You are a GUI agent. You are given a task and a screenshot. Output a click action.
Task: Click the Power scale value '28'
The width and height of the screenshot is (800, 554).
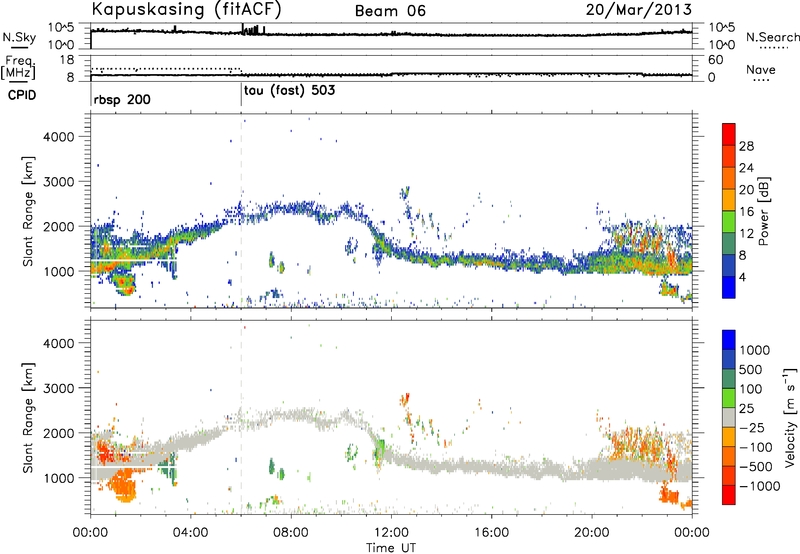746,146
